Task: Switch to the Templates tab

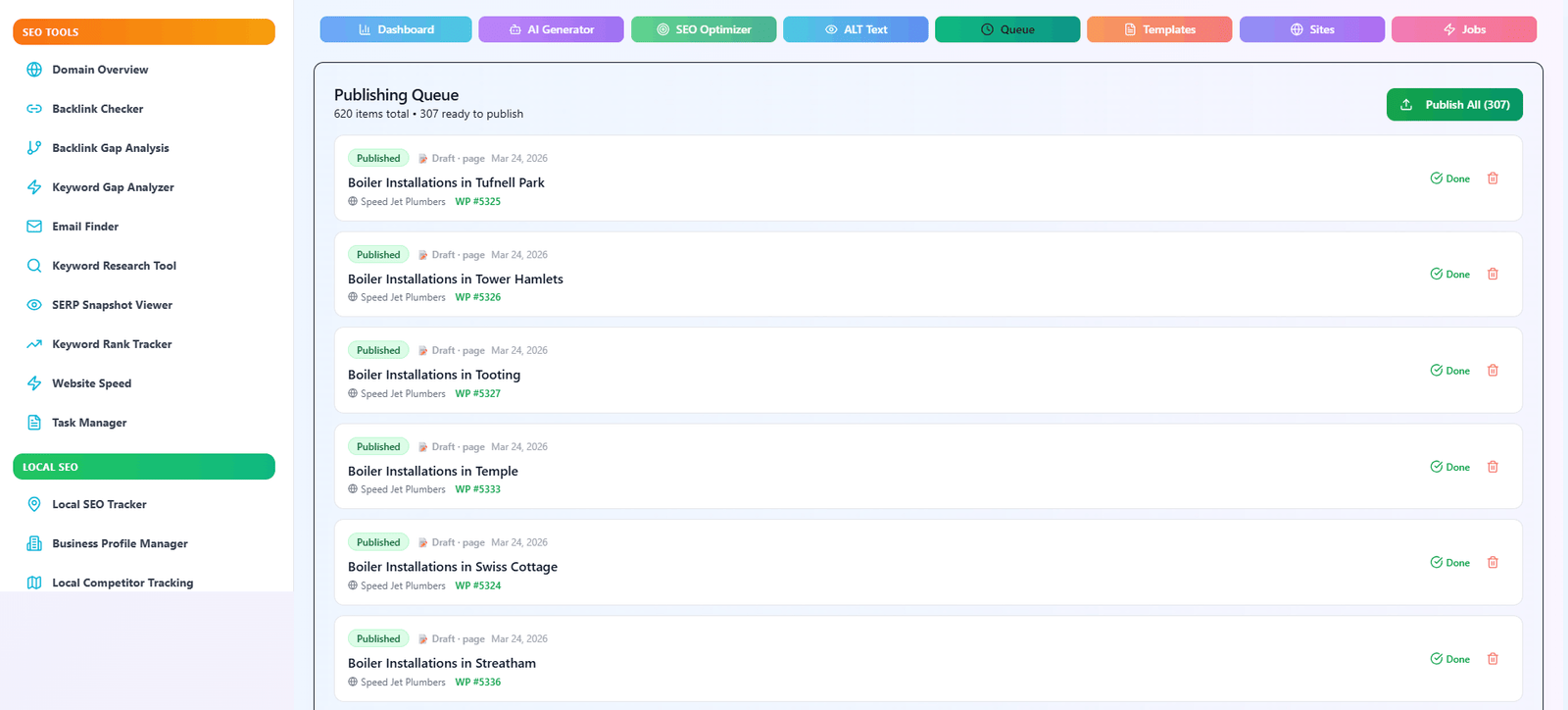Action: 1159,29
